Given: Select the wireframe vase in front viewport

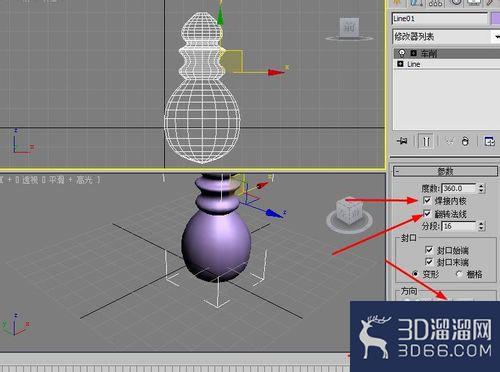Looking at the screenshot, I should [x=202, y=88].
